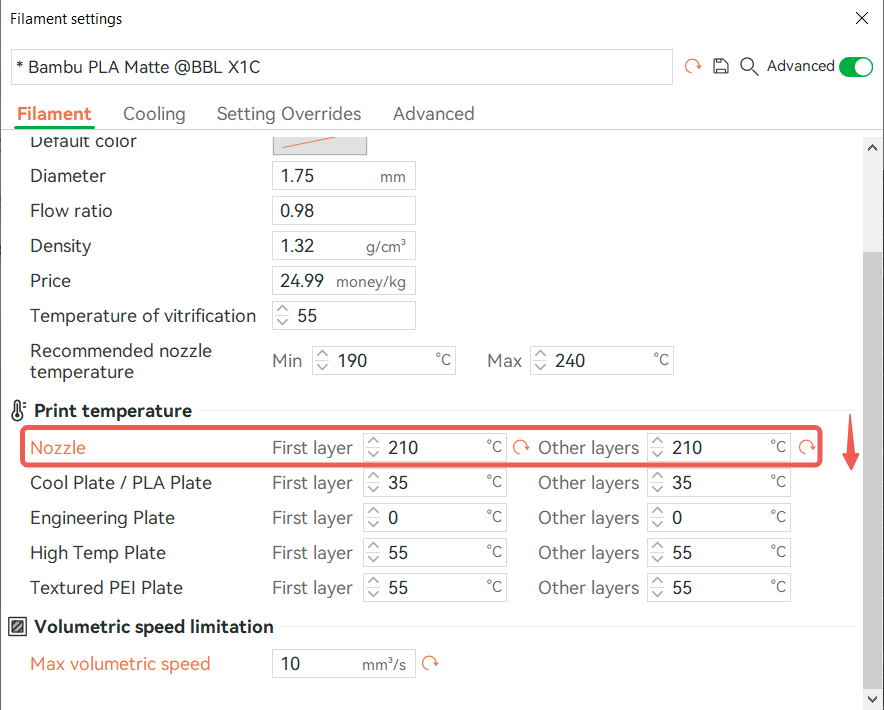Click Nozzle Other layers spinner arrows

click(x=657, y=448)
